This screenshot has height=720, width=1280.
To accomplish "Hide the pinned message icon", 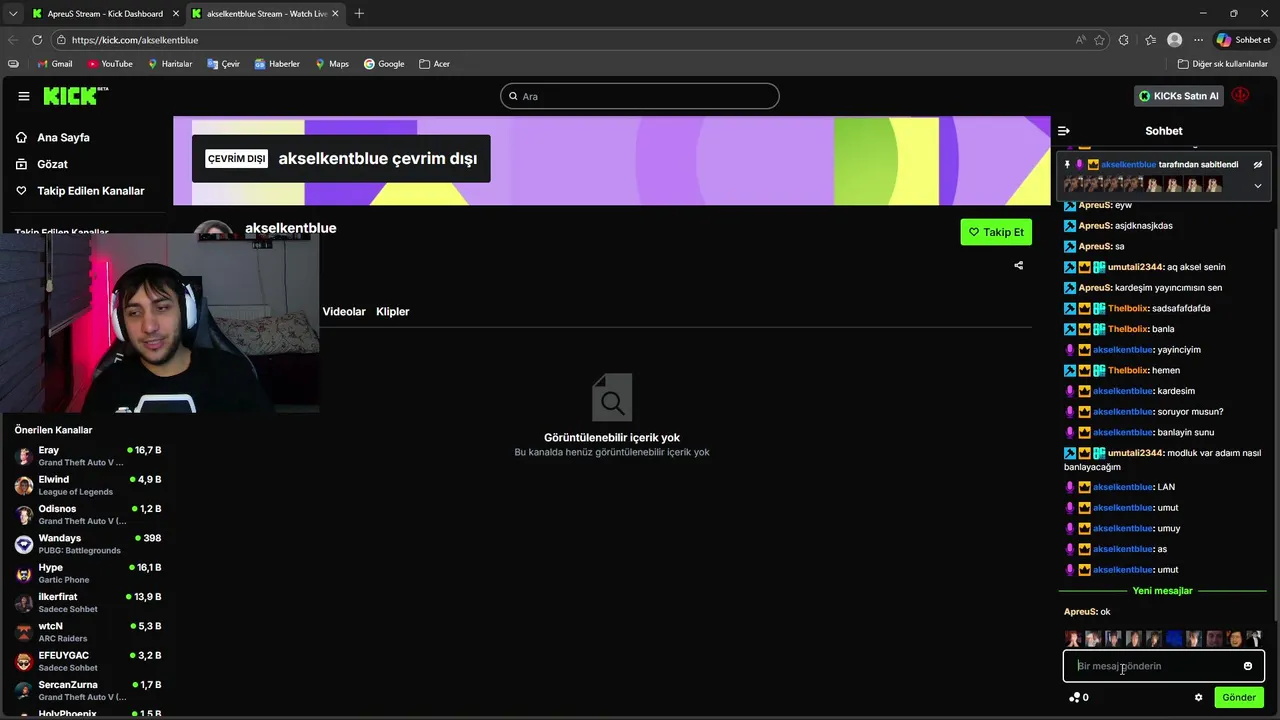I will pos(1258,165).
